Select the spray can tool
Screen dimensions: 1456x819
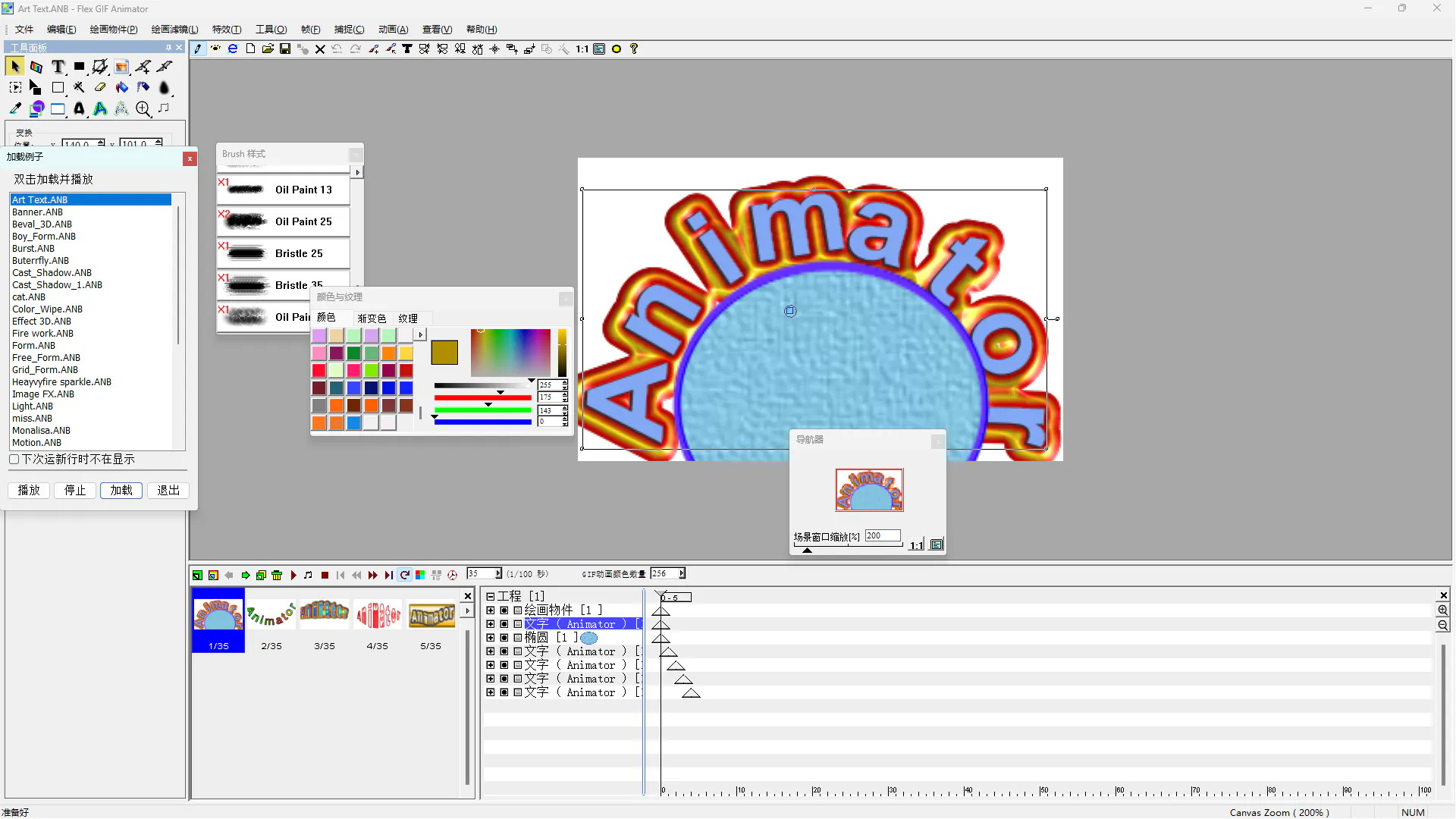click(143, 88)
